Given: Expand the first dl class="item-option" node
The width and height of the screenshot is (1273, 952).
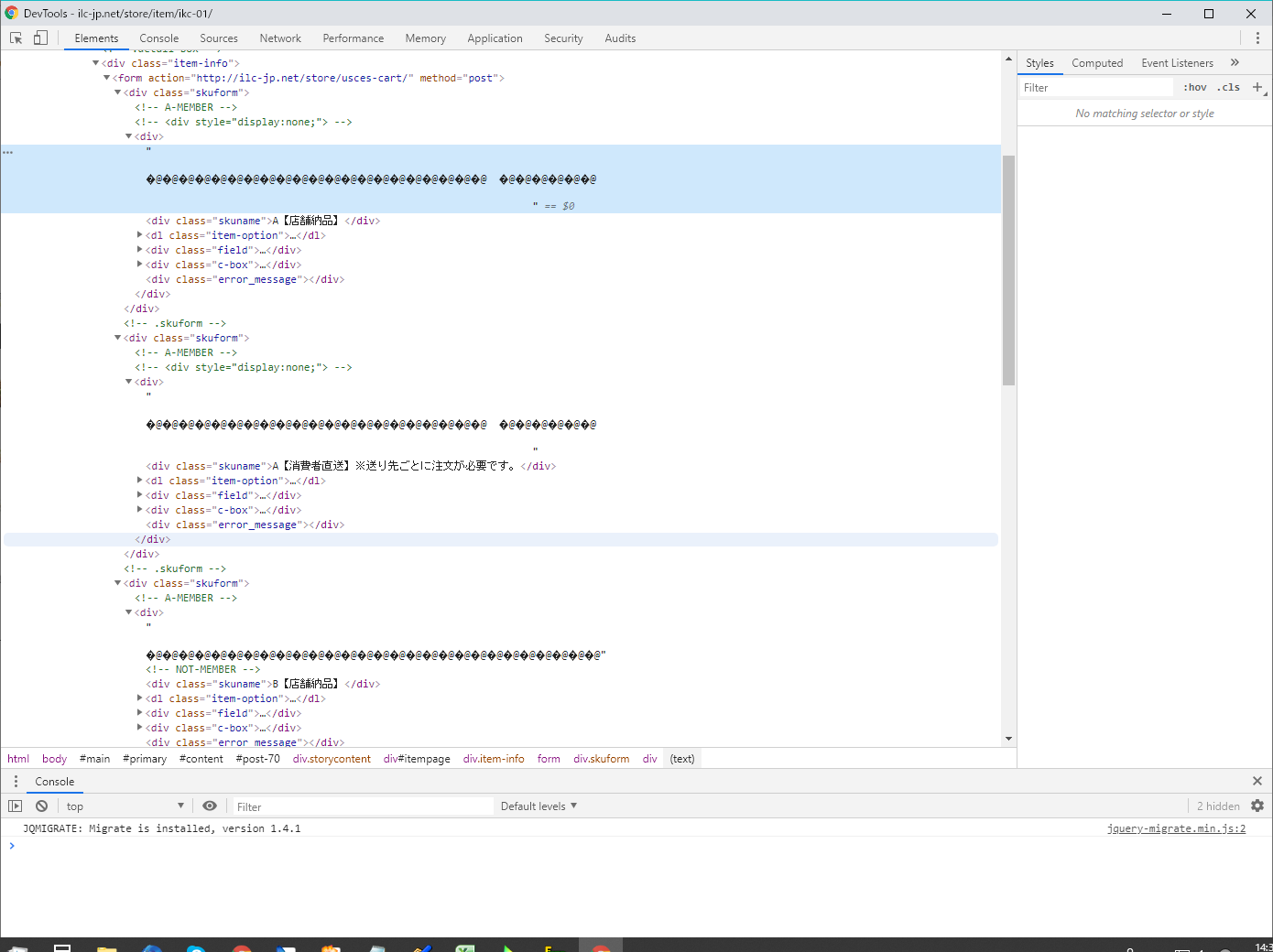Looking at the screenshot, I should (139, 235).
